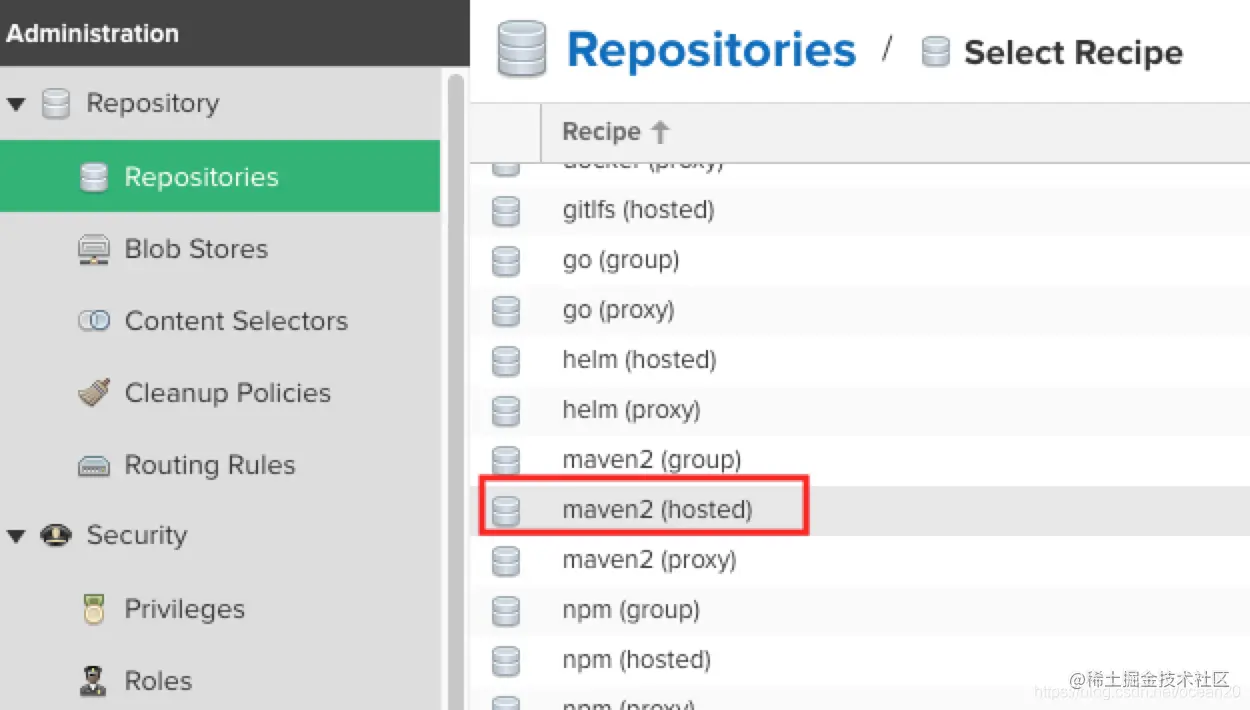Open Content Selectors page
The width and height of the screenshot is (1250, 710).
pyautogui.click(x=236, y=321)
